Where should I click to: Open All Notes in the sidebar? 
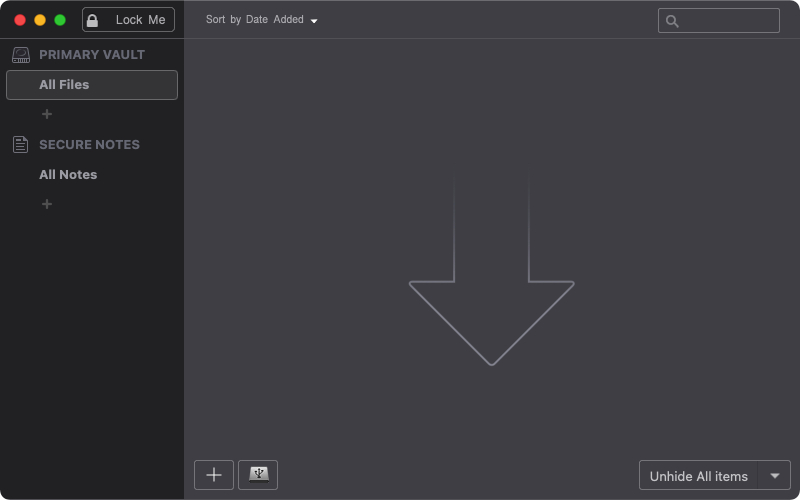(68, 175)
